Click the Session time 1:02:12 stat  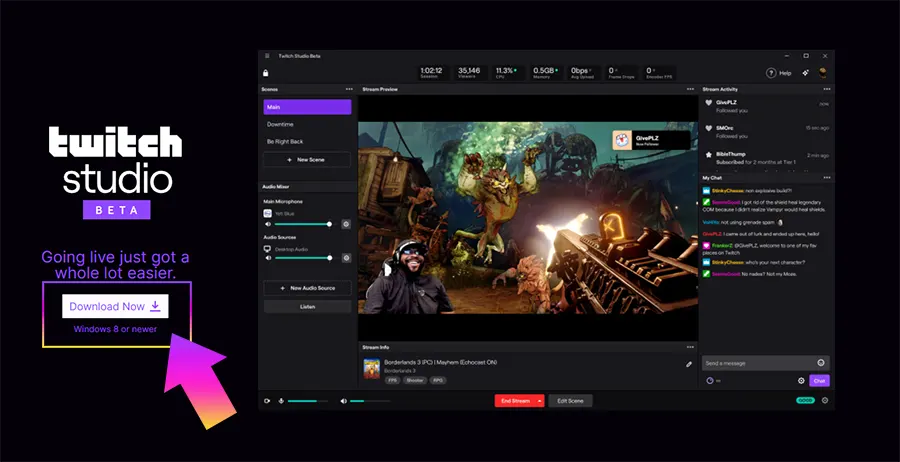[x=431, y=72]
